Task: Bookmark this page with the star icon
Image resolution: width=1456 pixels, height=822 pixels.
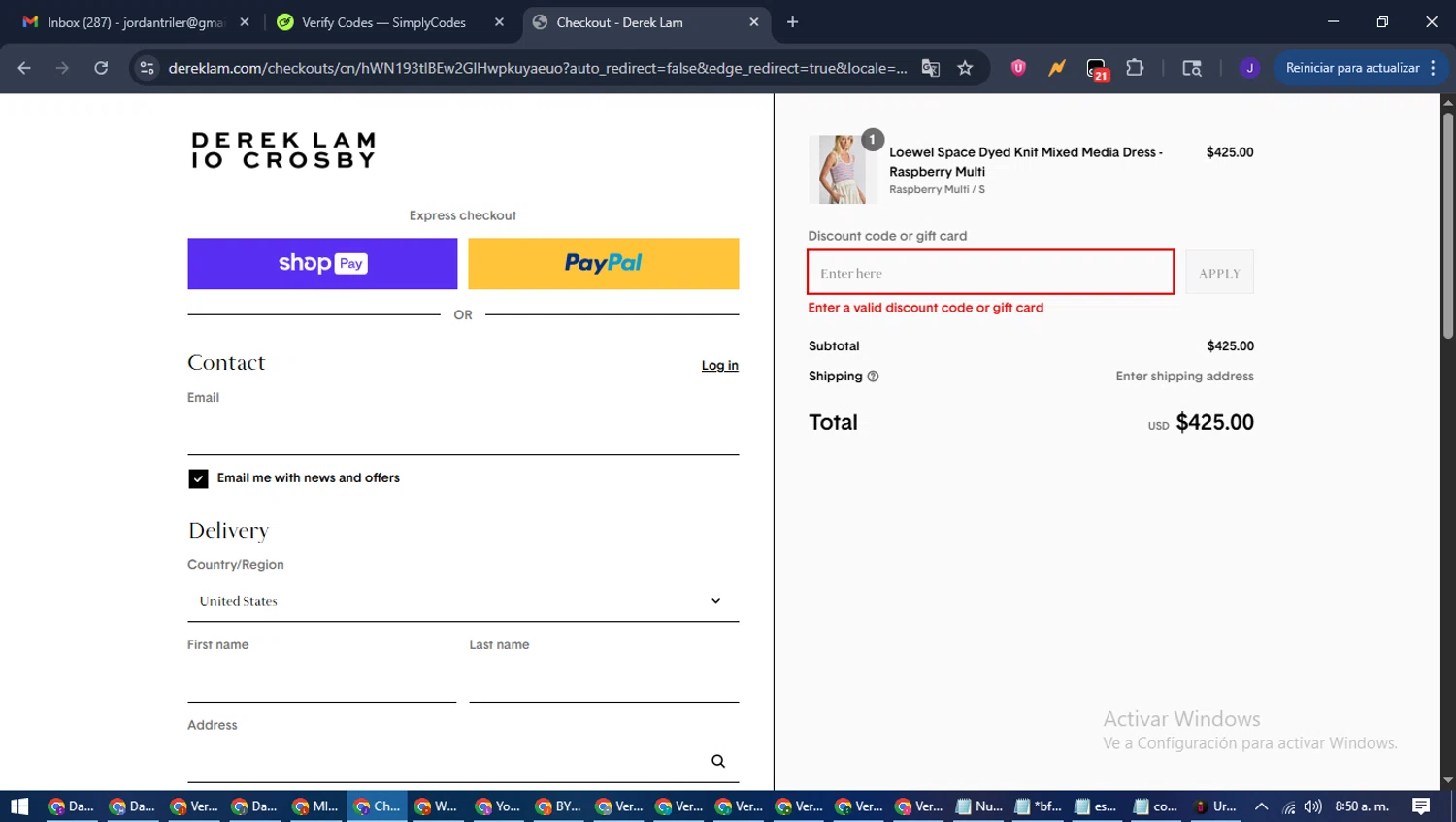Action: (965, 68)
